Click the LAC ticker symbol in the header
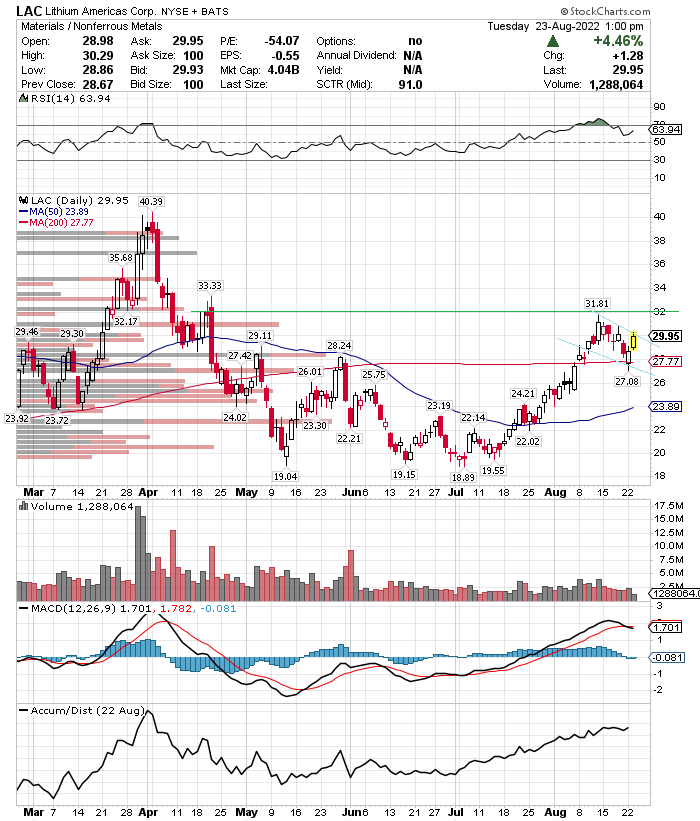 (29, 11)
